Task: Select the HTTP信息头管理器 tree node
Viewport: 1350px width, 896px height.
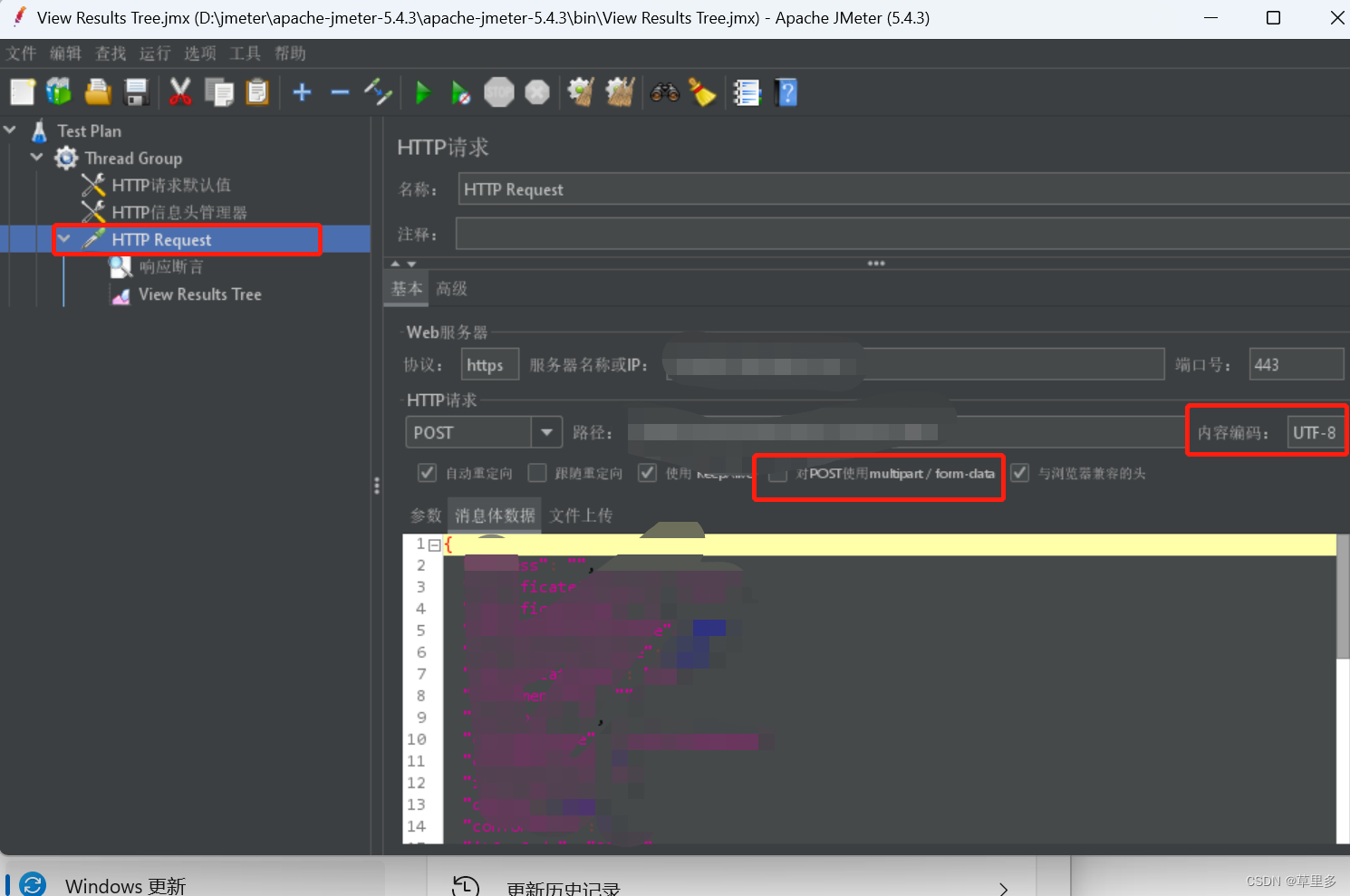Action: click(179, 212)
